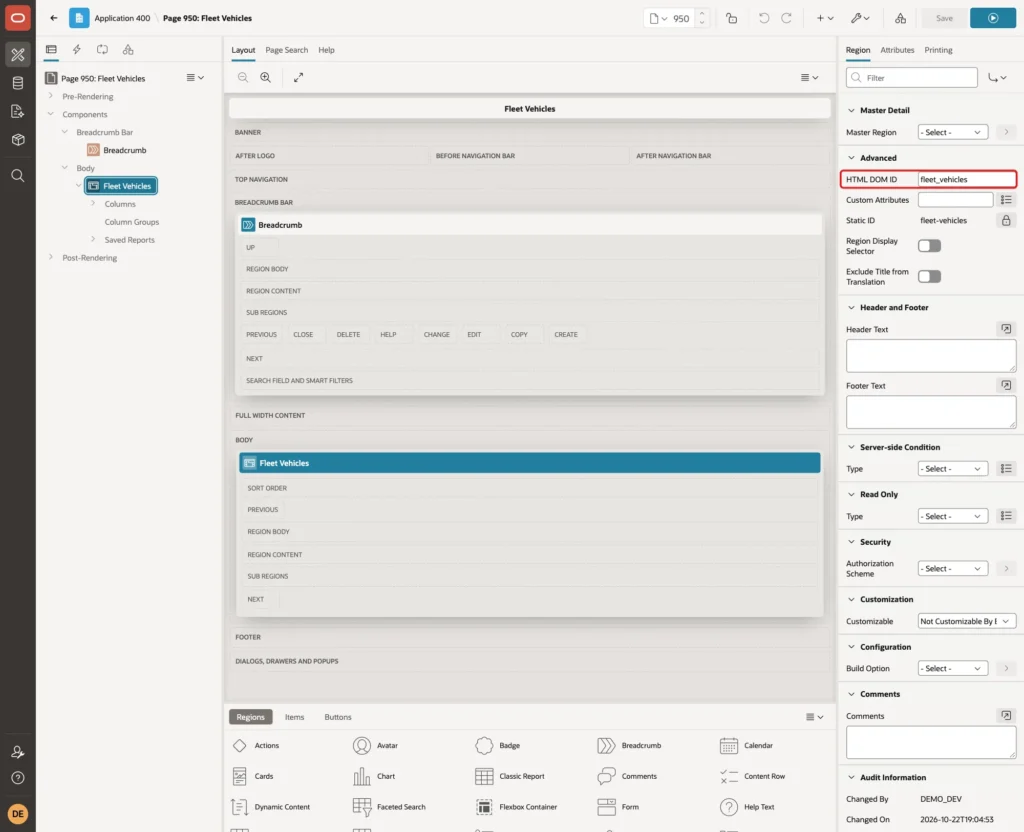This screenshot has width=1024, height=832.
Task: Click the search magnifier in left sidebar
Action: [18, 176]
